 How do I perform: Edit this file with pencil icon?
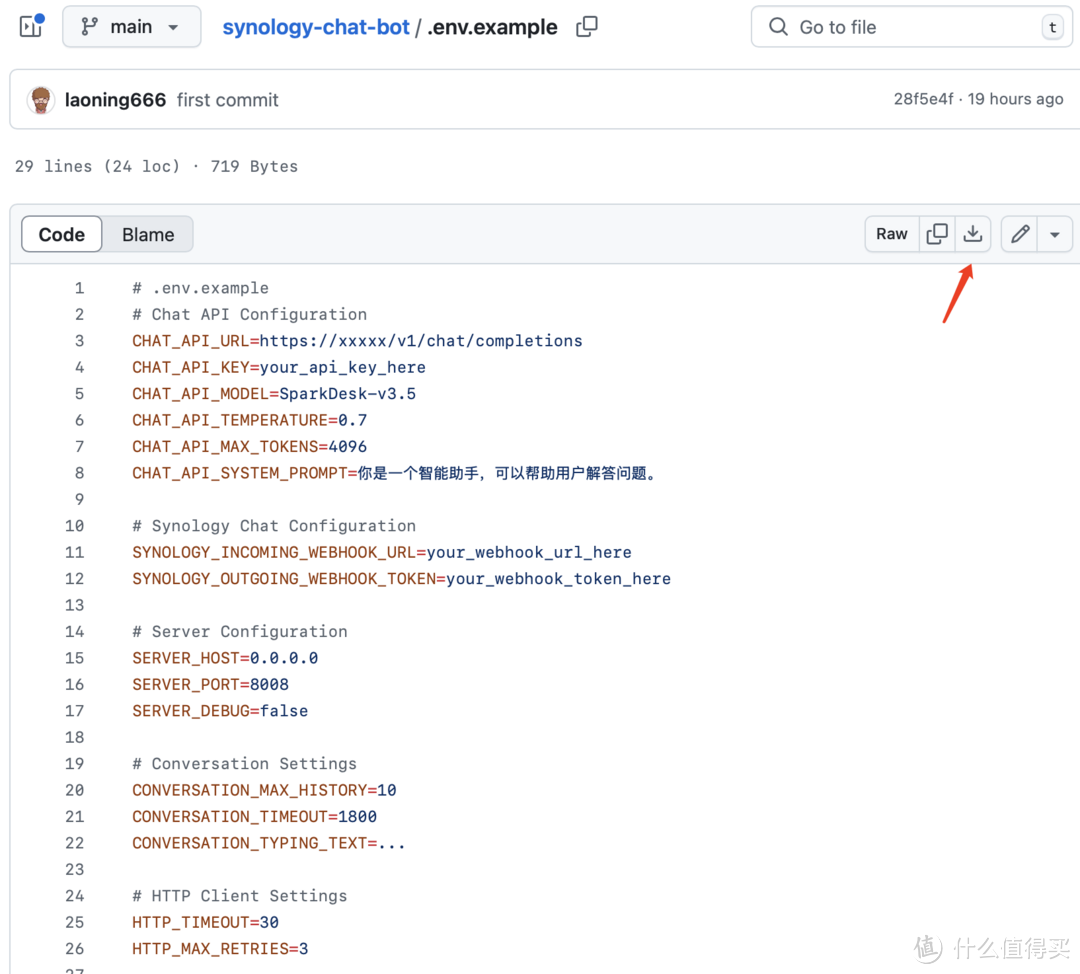[1020, 234]
